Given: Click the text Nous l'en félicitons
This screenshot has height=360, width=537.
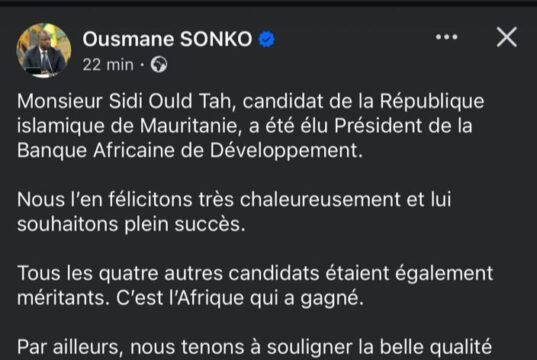Looking at the screenshot, I should tap(104, 200).
